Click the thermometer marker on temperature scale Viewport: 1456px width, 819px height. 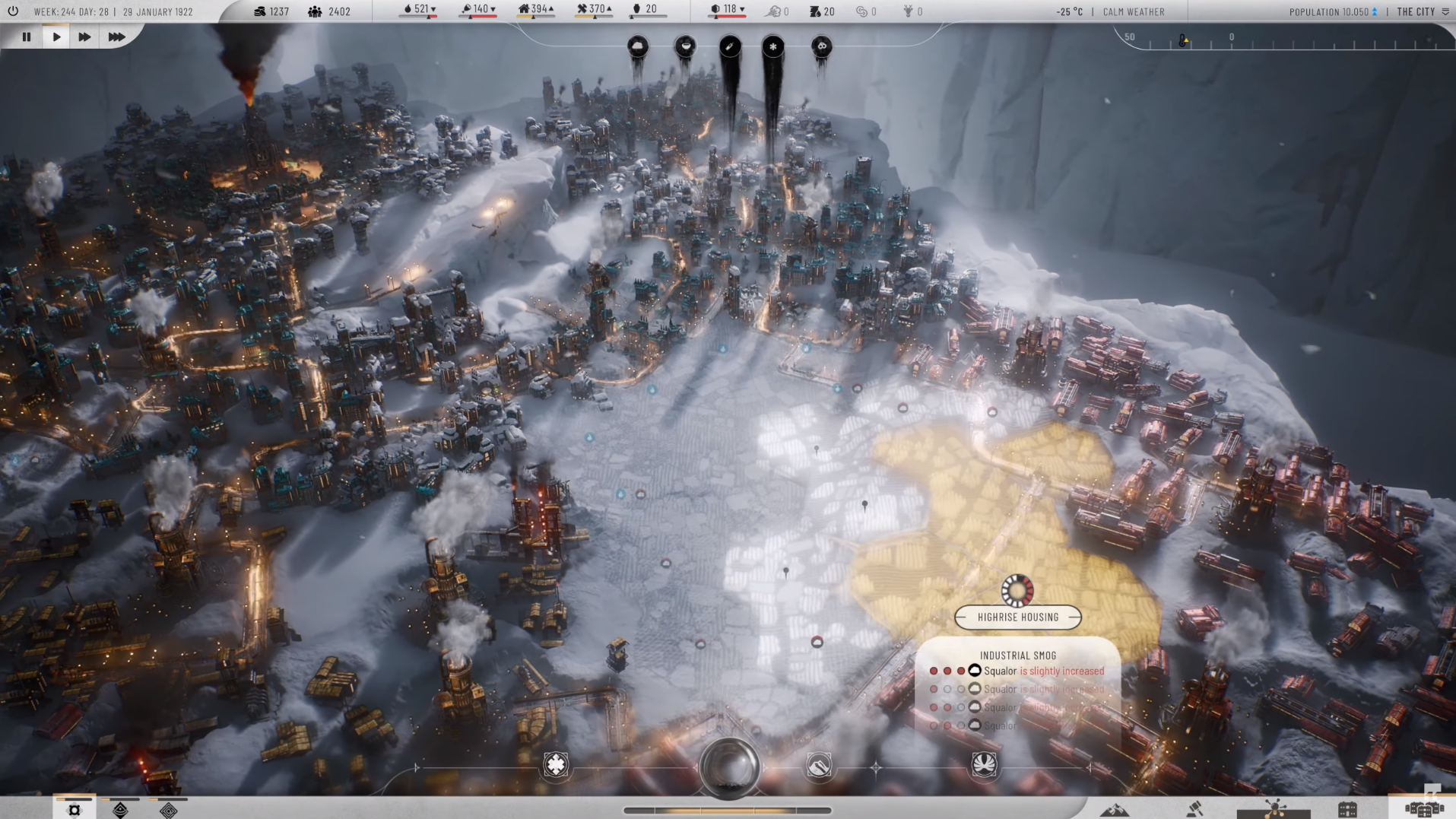[x=1182, y=40]
